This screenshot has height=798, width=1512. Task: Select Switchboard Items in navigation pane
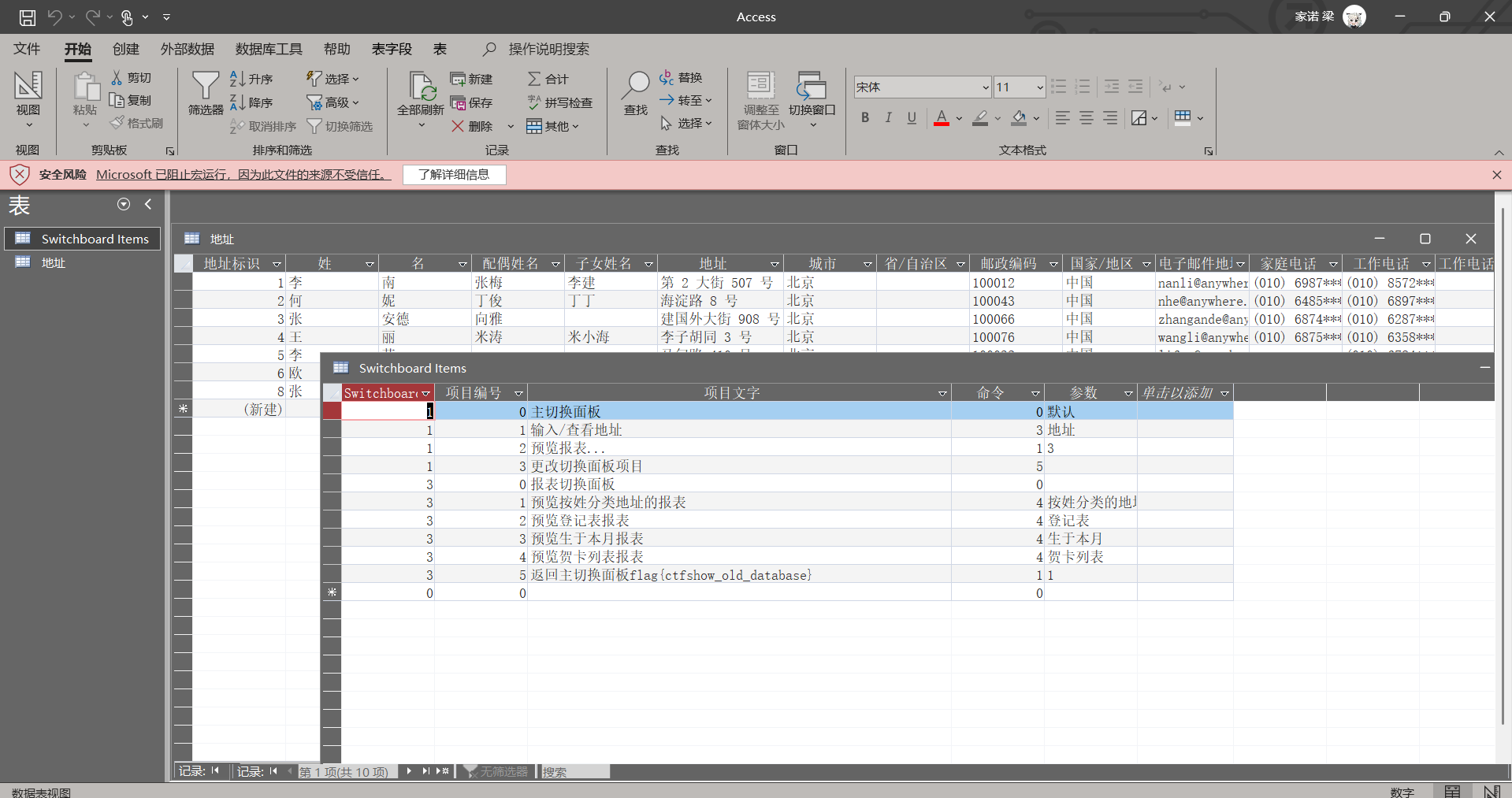coord(83,239)
